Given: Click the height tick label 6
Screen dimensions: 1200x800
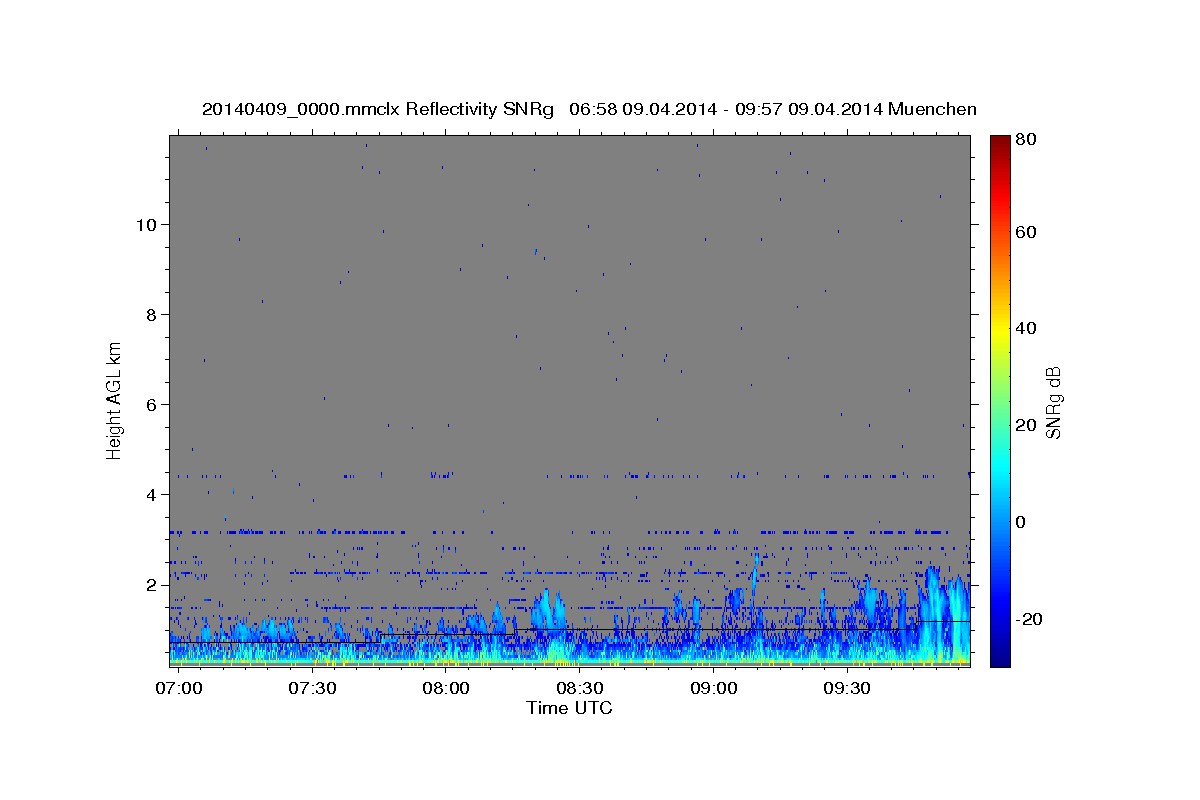Looking at the screenshot, I should [150, 404].
